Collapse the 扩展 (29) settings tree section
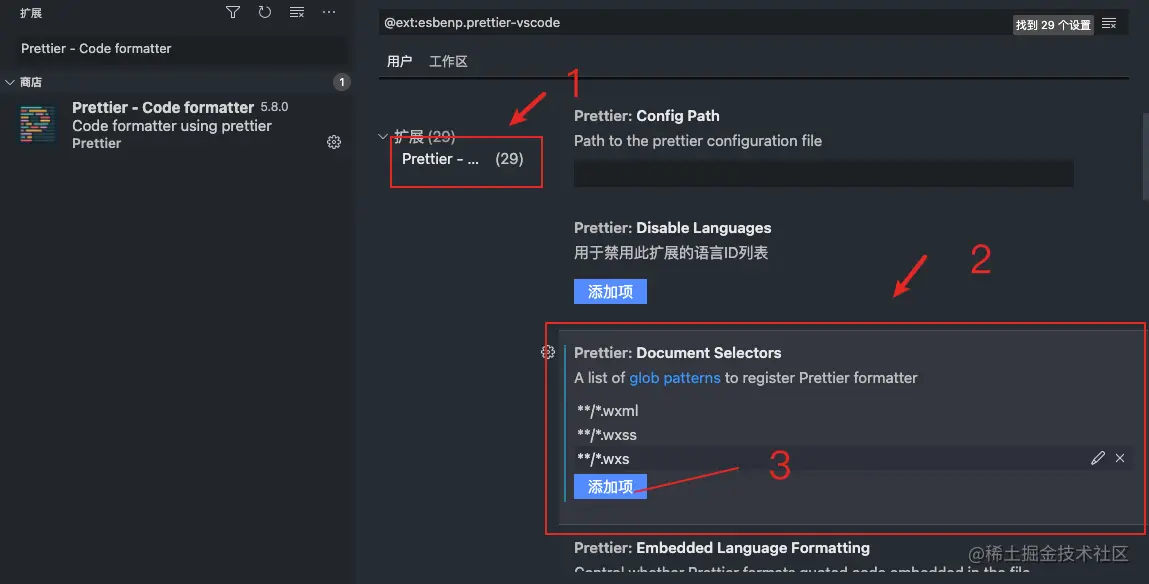Screen dimensions: 1149x584 pos(382,136)
